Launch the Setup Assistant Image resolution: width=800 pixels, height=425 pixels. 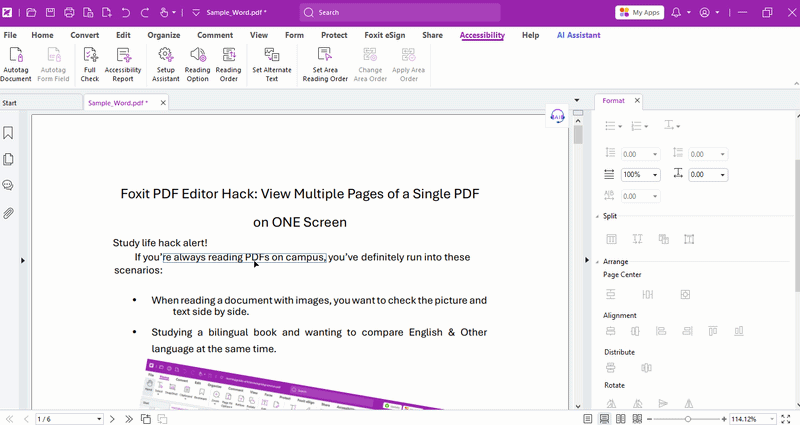tap(166, 64)
